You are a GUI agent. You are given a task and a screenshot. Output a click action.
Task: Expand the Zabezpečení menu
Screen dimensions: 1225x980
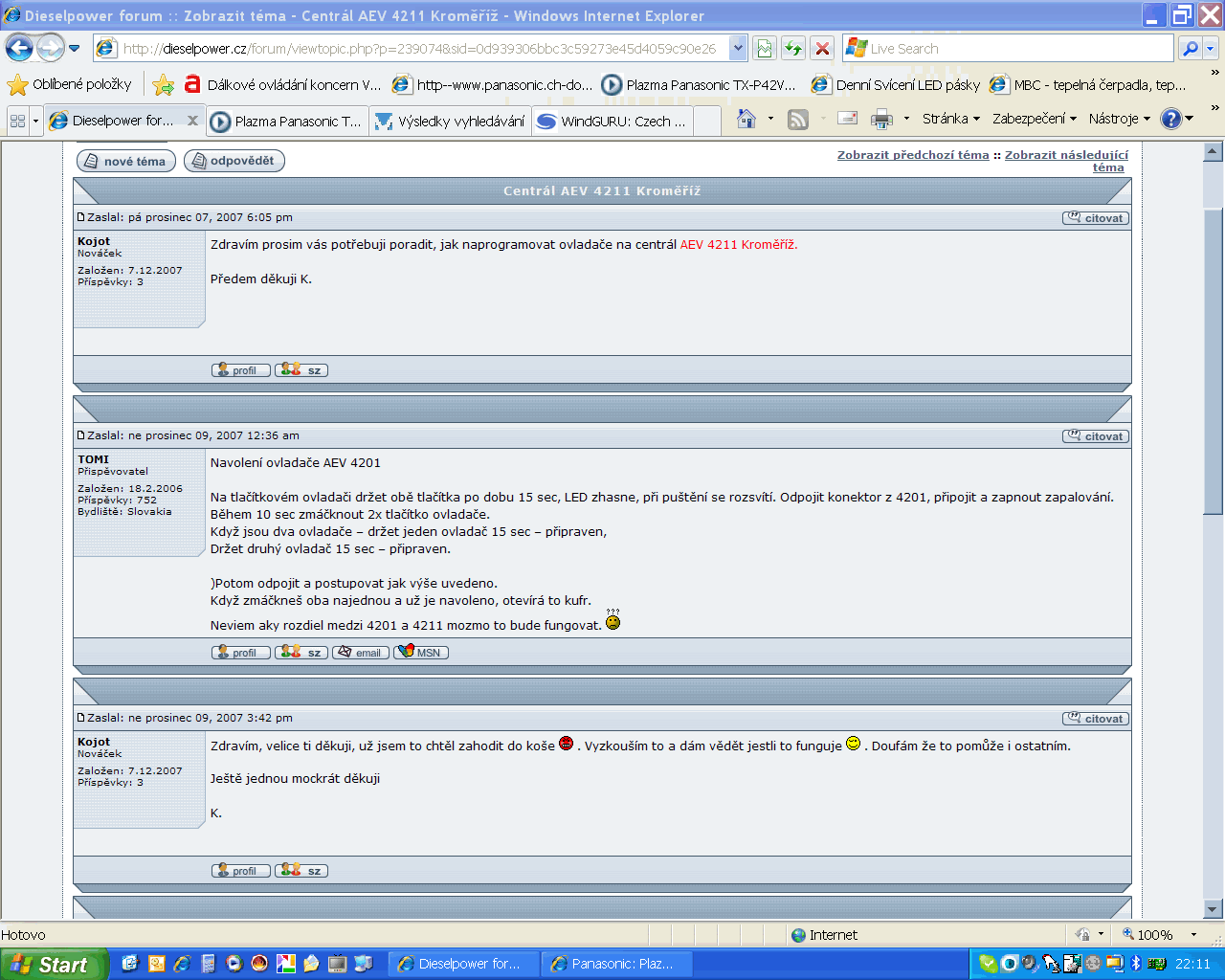coord(1034,119)
